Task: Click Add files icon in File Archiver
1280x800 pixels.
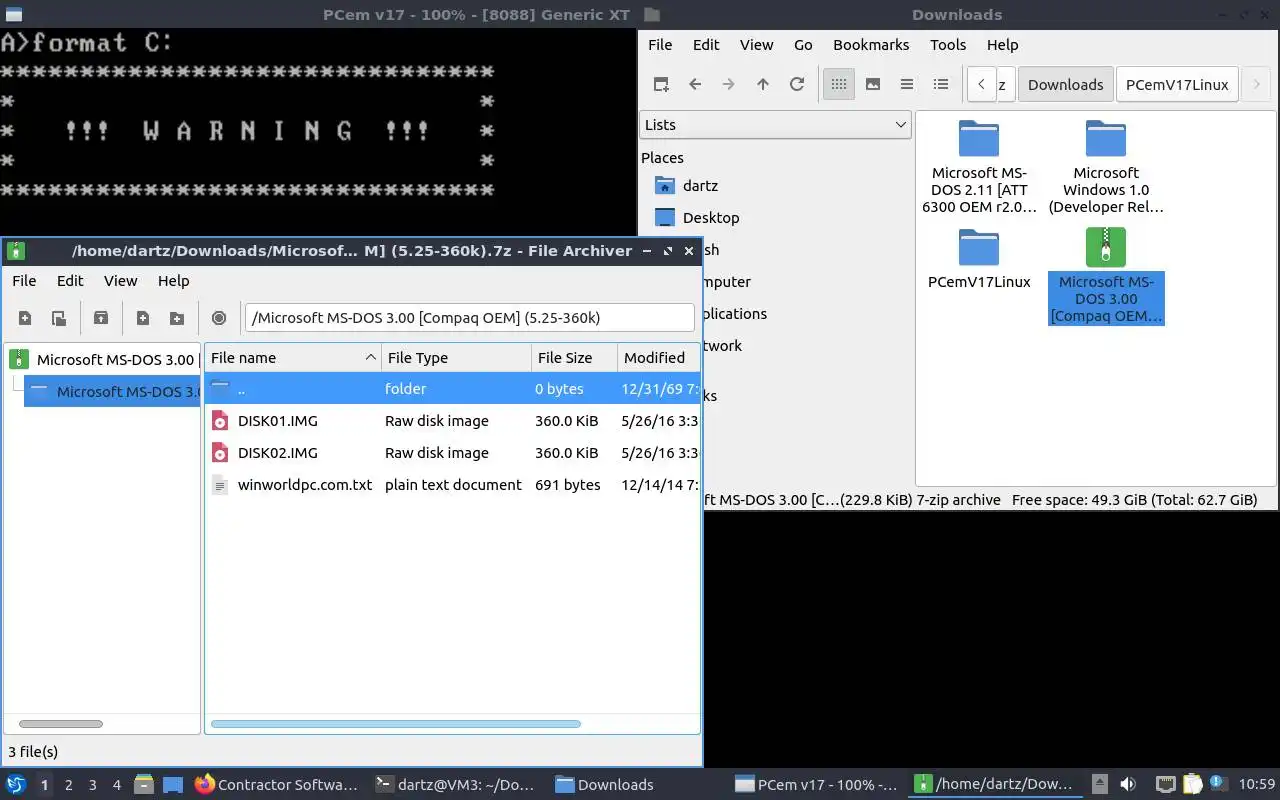Action: pos(143,318)
